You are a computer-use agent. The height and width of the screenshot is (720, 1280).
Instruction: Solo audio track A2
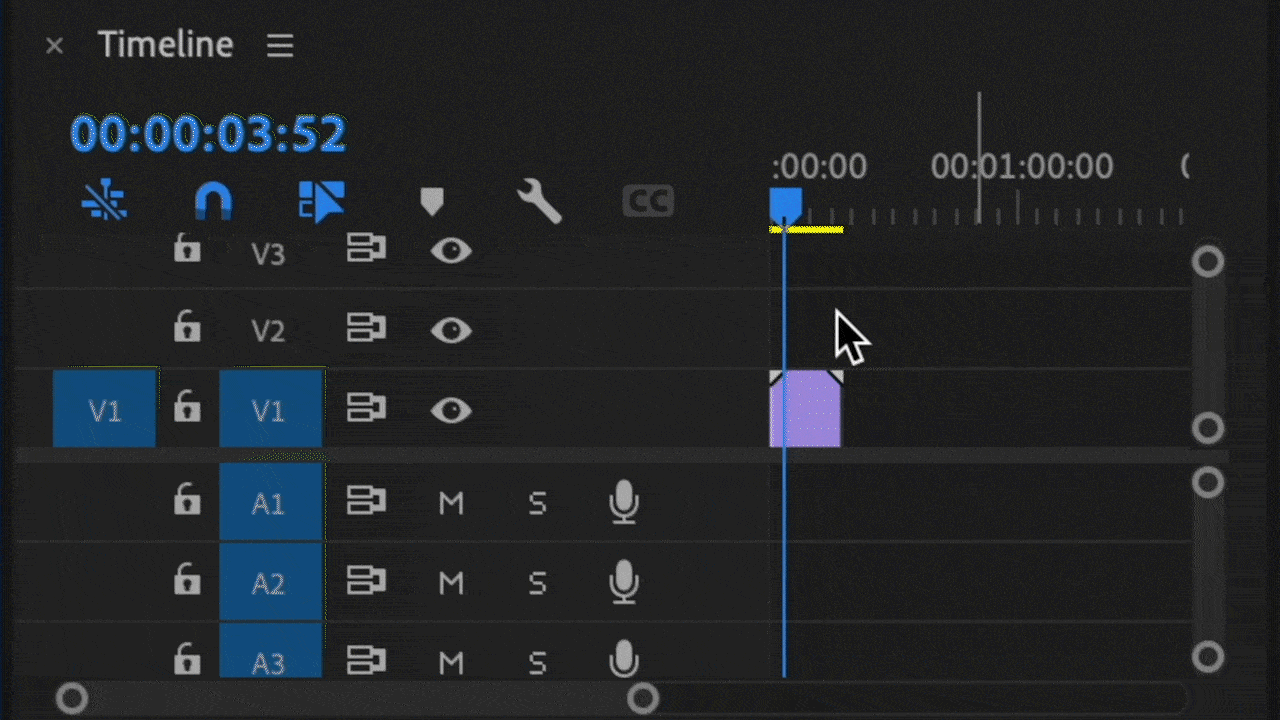(537, 582)
